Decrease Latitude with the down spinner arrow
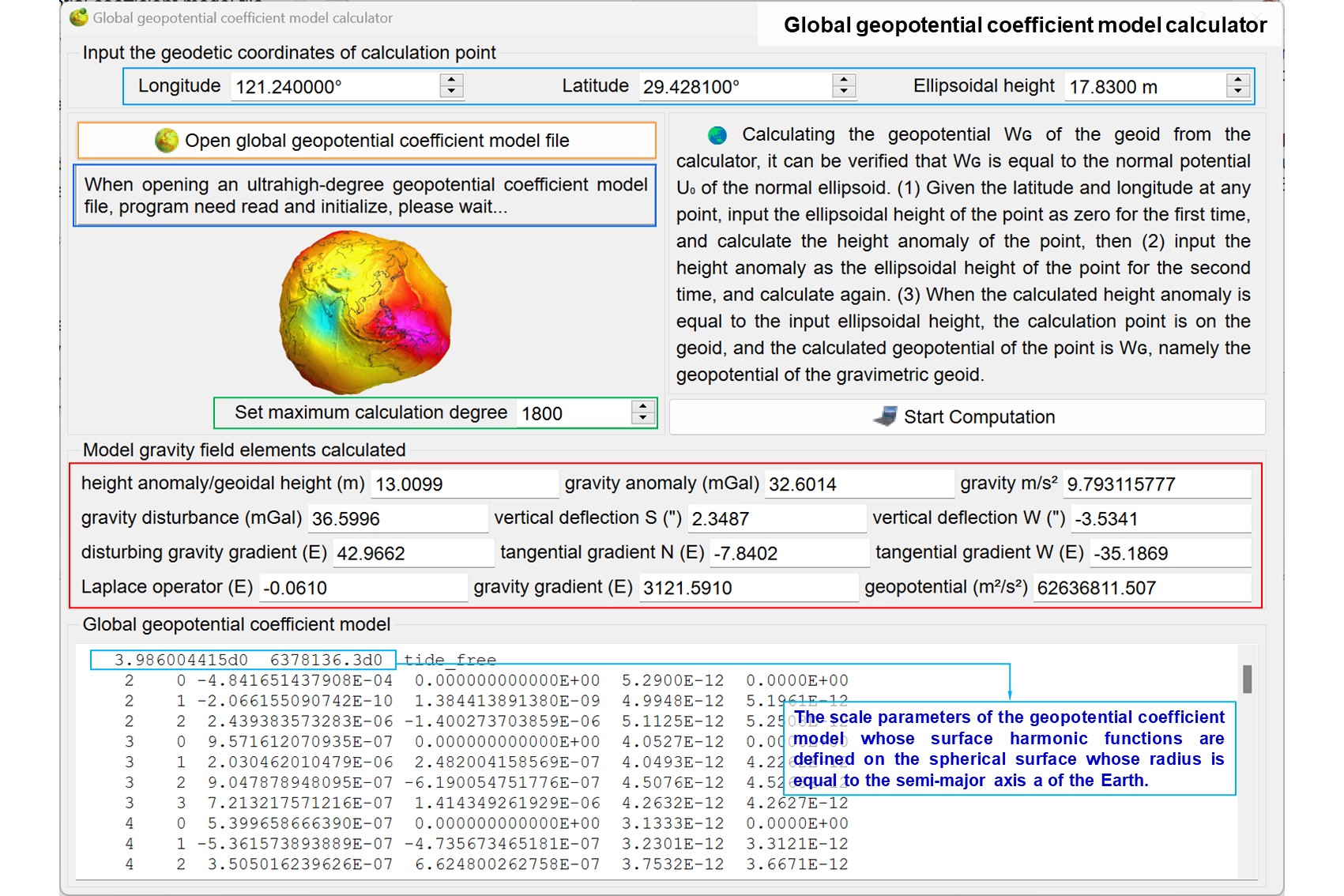1344x896 pixels. [x=844, y=92]
